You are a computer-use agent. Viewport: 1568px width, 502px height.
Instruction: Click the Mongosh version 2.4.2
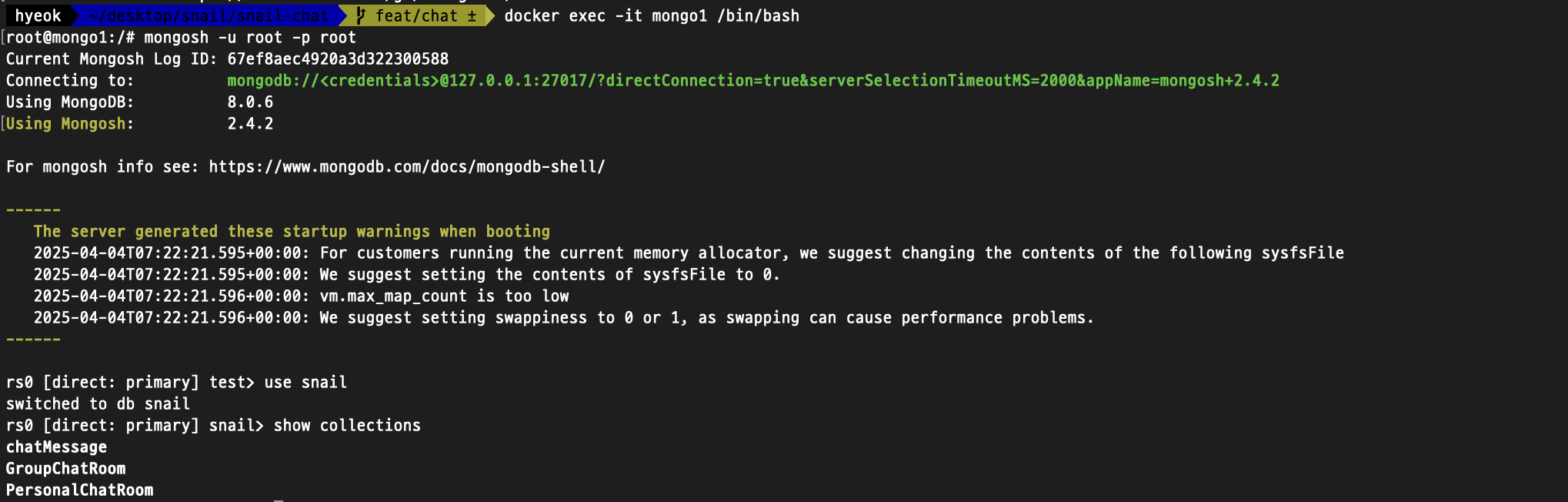[x=250, y=124]
